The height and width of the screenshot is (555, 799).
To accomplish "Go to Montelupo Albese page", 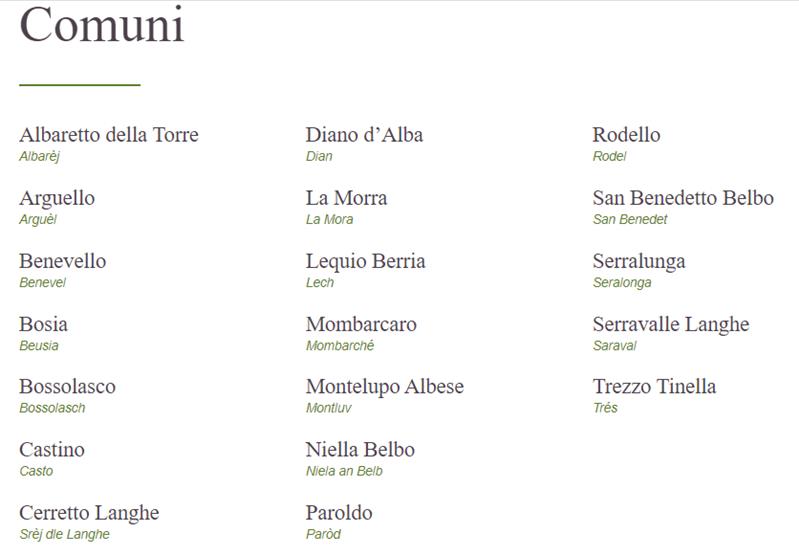I will tap(385, 387).
